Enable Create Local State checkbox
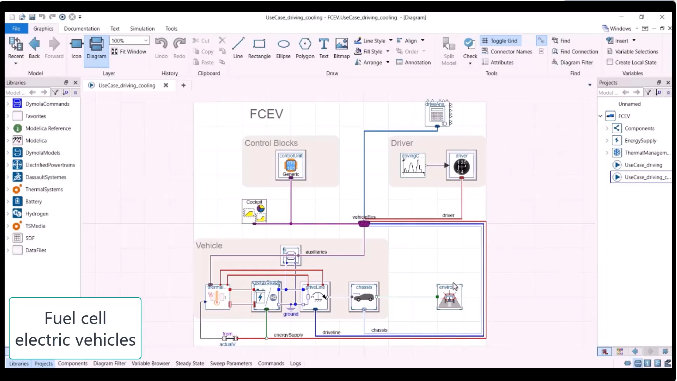 pos(610,62)
